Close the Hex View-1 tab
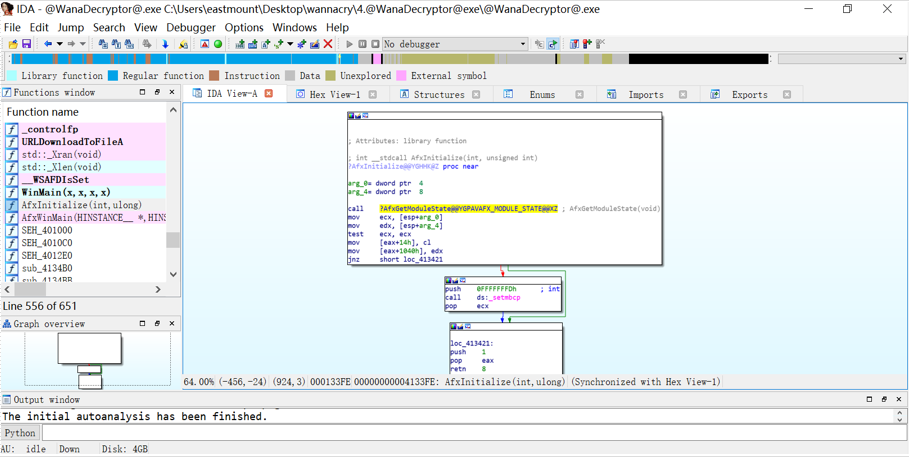 point(372,95)
